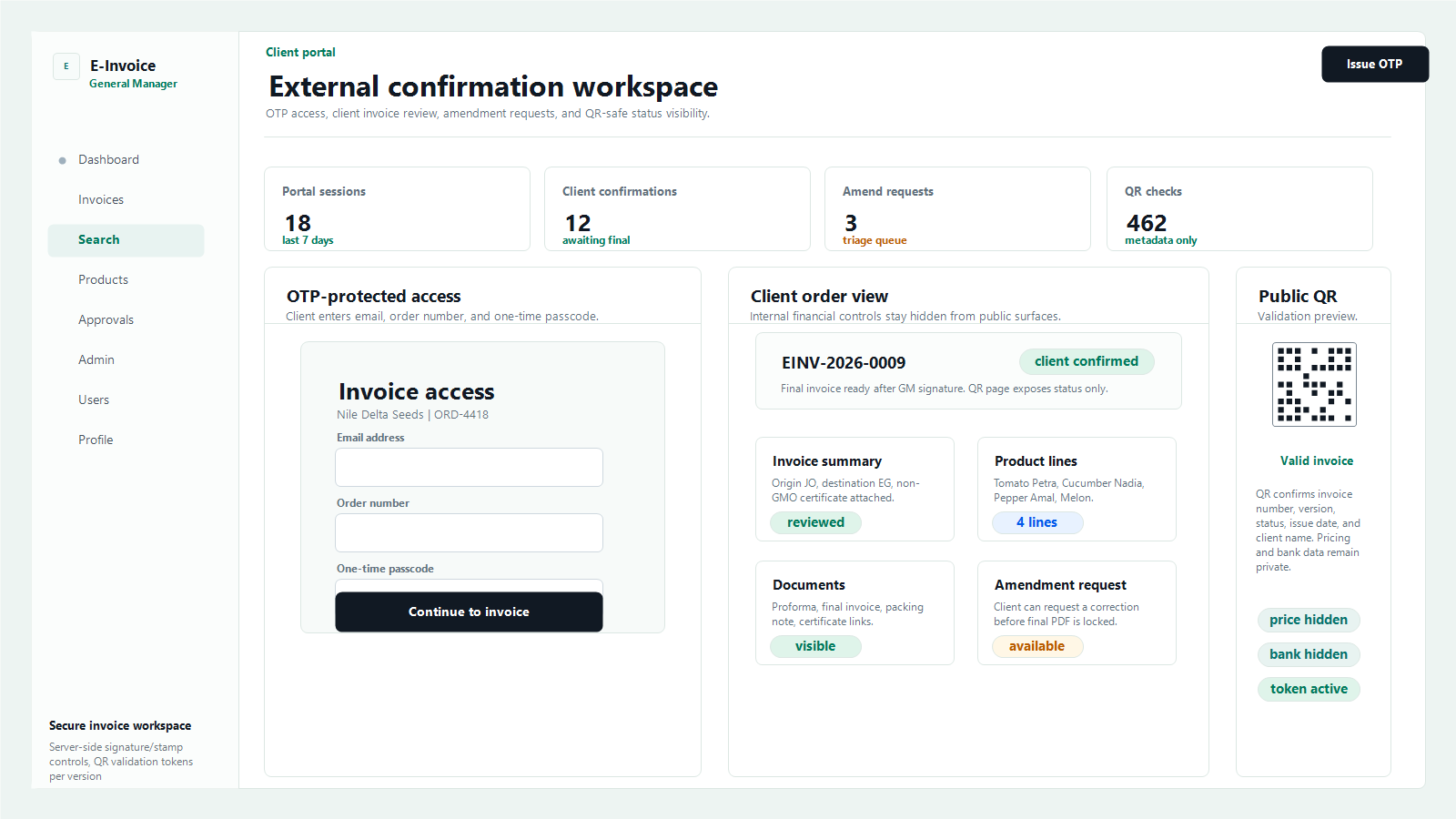
Task: Click the metadata only label
Action: tap(1161, 241)
